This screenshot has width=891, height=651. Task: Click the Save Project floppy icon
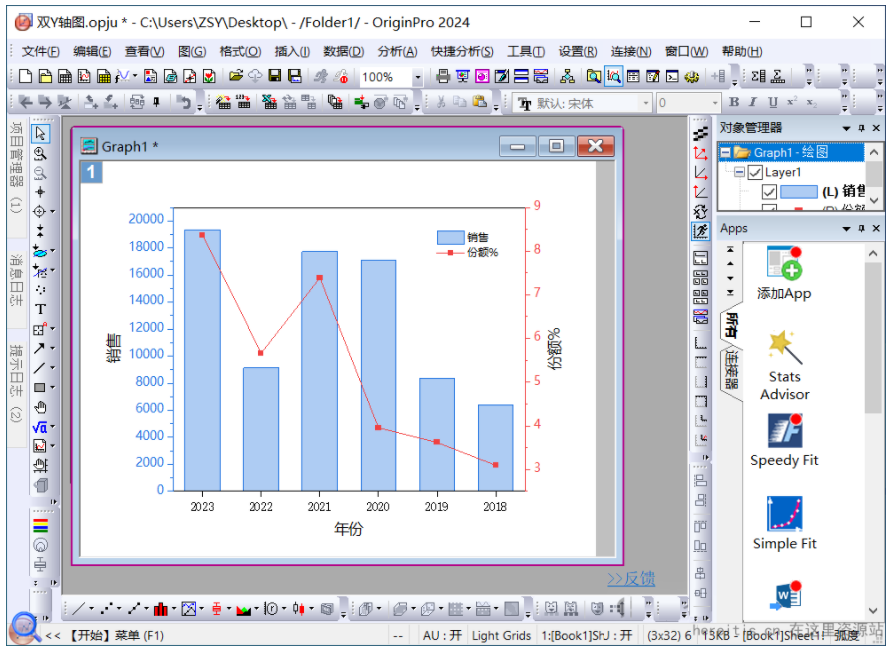275,76
